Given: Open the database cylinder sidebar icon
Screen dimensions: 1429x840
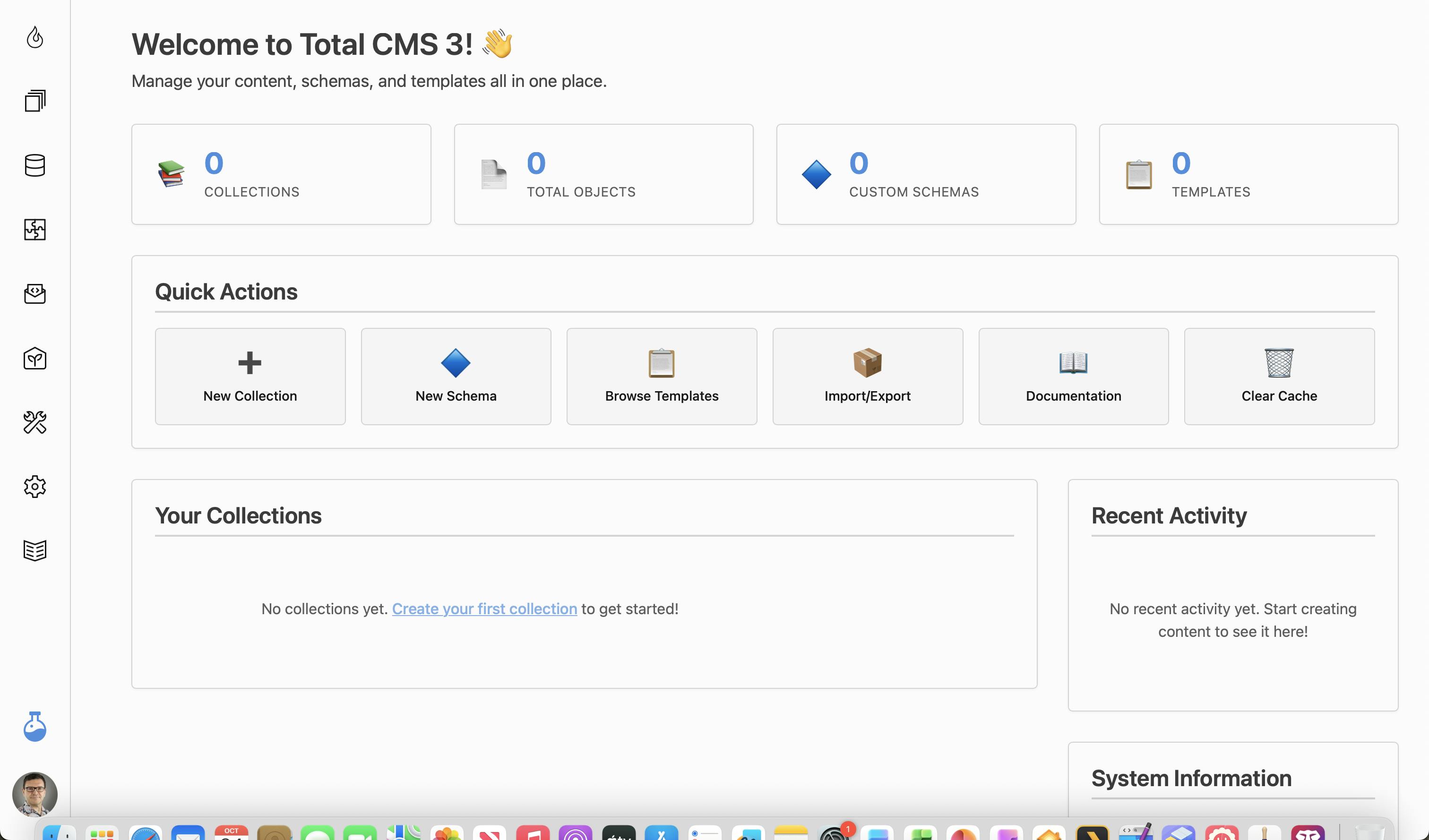Looking at the screenshot, I should click(34, 165).
